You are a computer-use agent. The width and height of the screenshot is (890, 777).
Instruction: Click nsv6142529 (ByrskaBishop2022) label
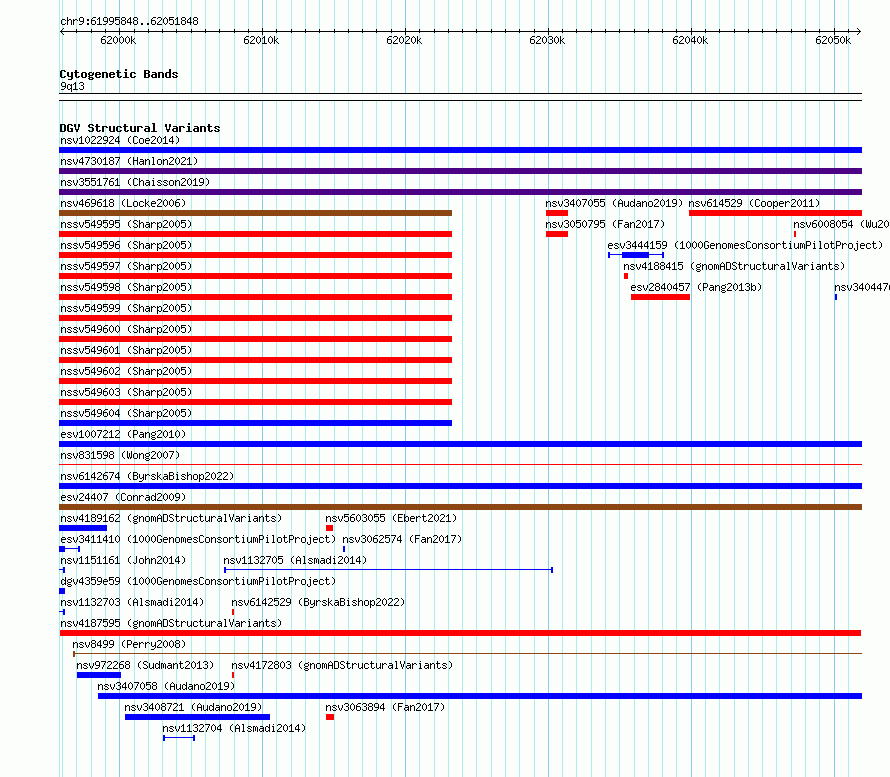click(x=318, y=602)
